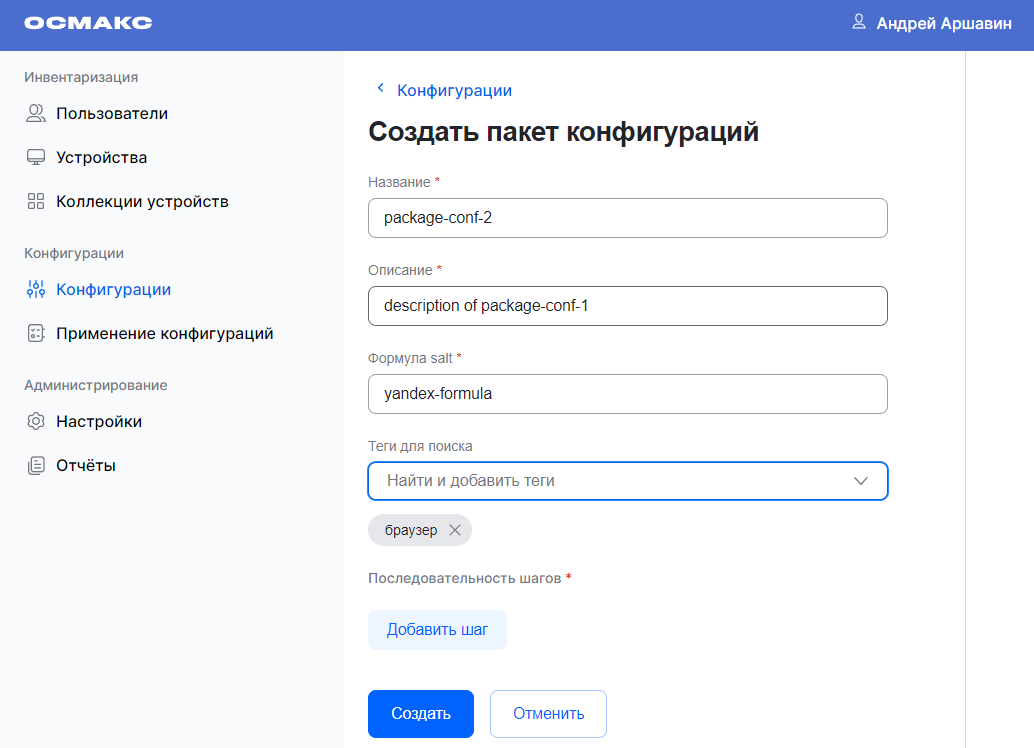Click the Отчёты report icon
The width and height of the screenshot is (1034, 748).
pyautogui.click(x=36, y=464)
